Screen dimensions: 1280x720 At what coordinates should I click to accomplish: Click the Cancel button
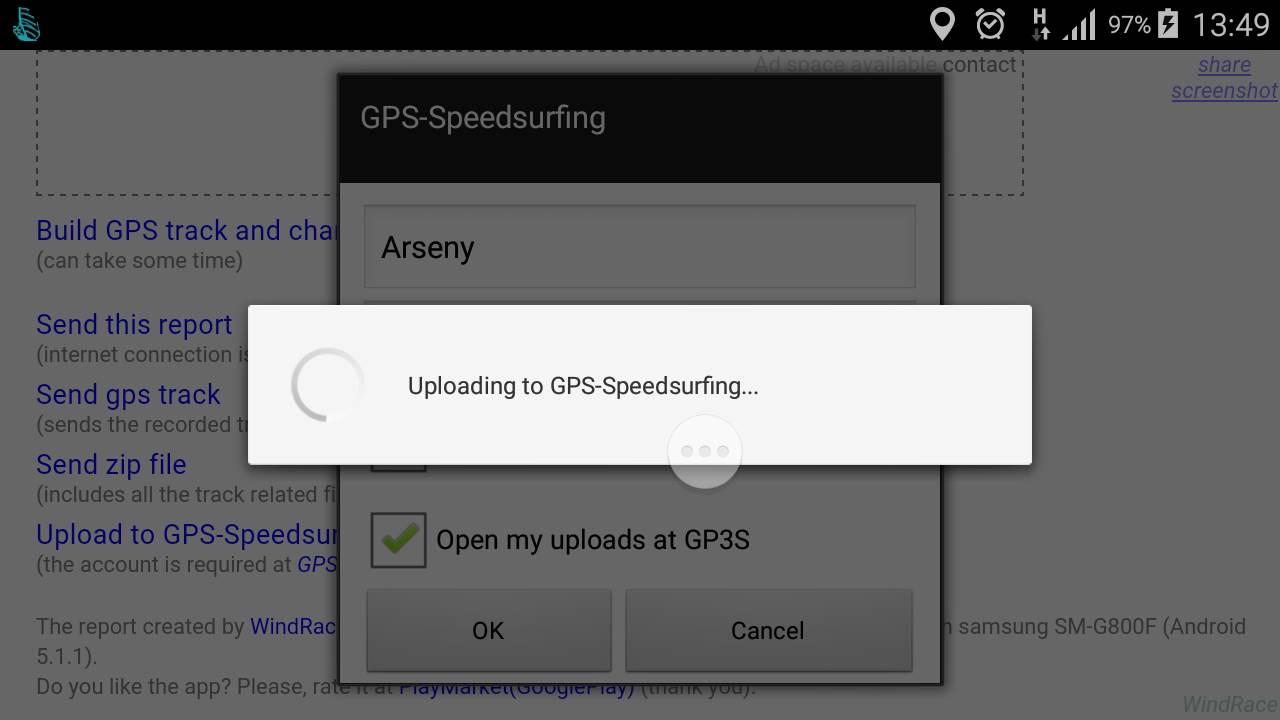point(768,630)
